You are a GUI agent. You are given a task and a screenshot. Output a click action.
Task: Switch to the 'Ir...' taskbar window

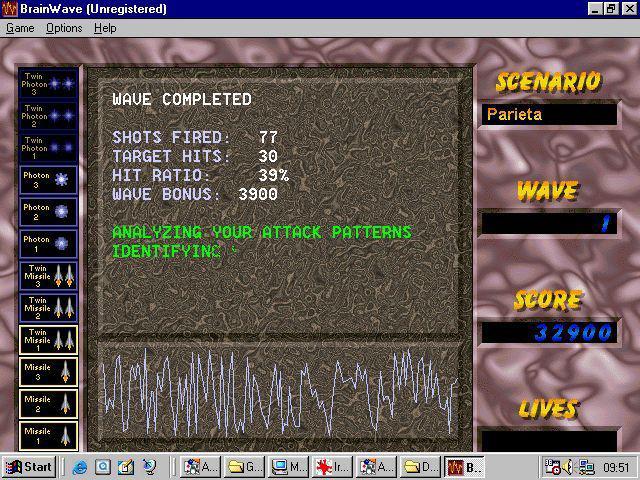click(x=333, y=467)
